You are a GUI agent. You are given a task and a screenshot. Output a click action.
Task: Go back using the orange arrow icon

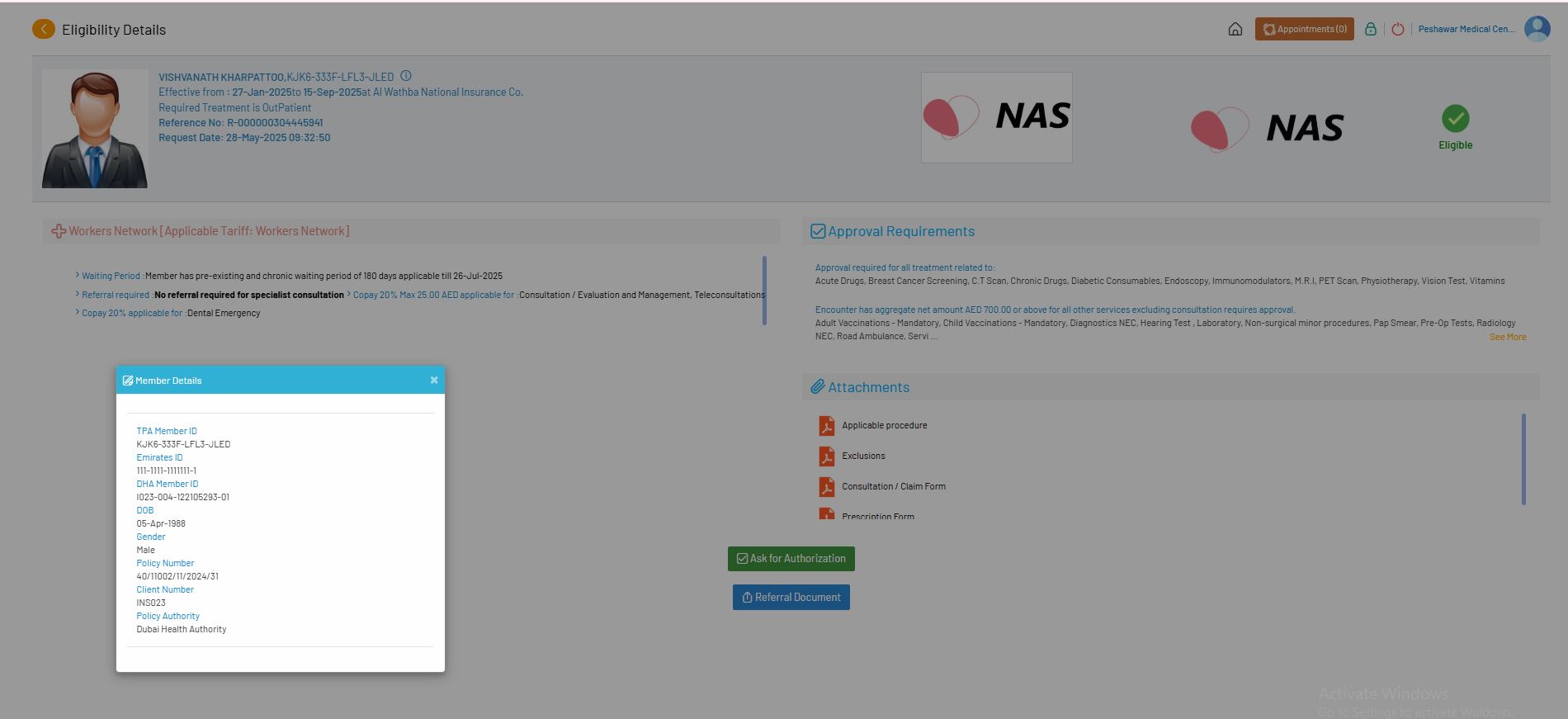(44, 29)
